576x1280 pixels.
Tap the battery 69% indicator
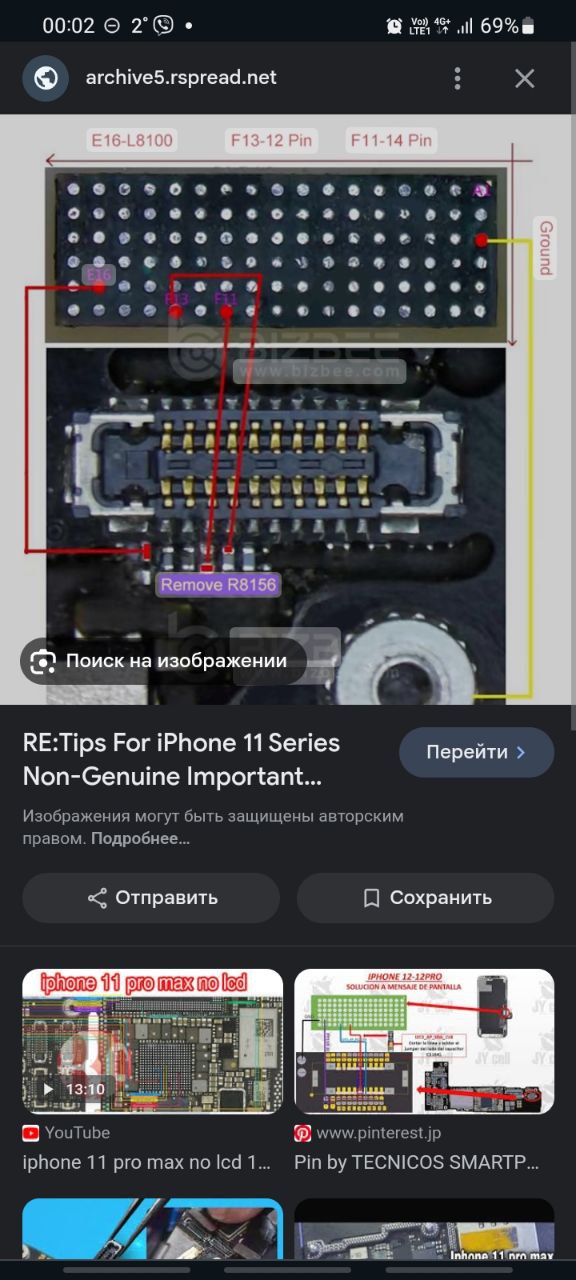(508, 26)
